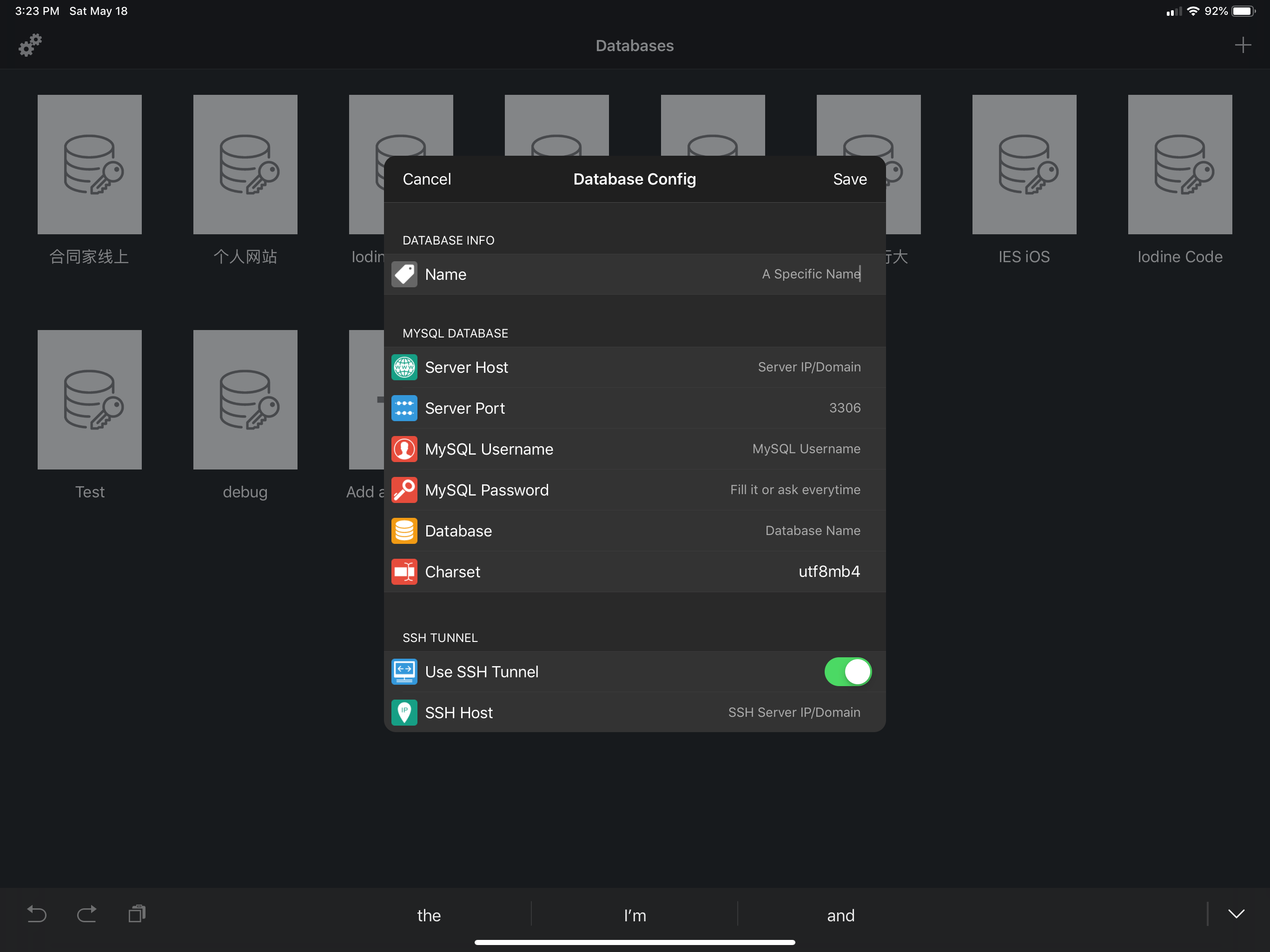
Task: Open the utf8mb4 charset selector
Action: 829,571
